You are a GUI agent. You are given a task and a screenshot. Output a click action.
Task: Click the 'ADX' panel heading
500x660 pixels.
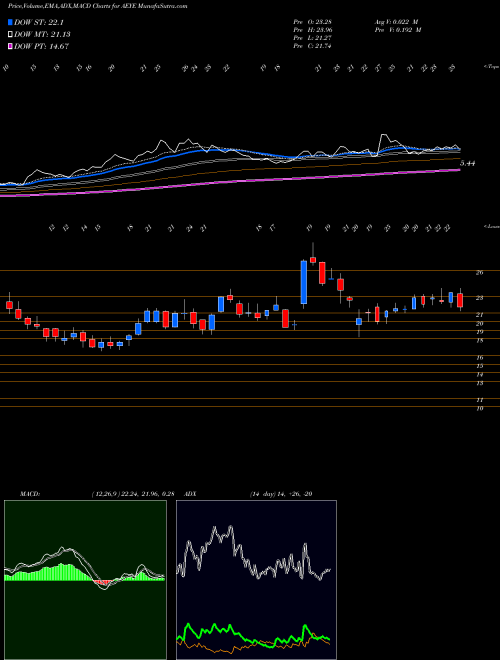190,494
